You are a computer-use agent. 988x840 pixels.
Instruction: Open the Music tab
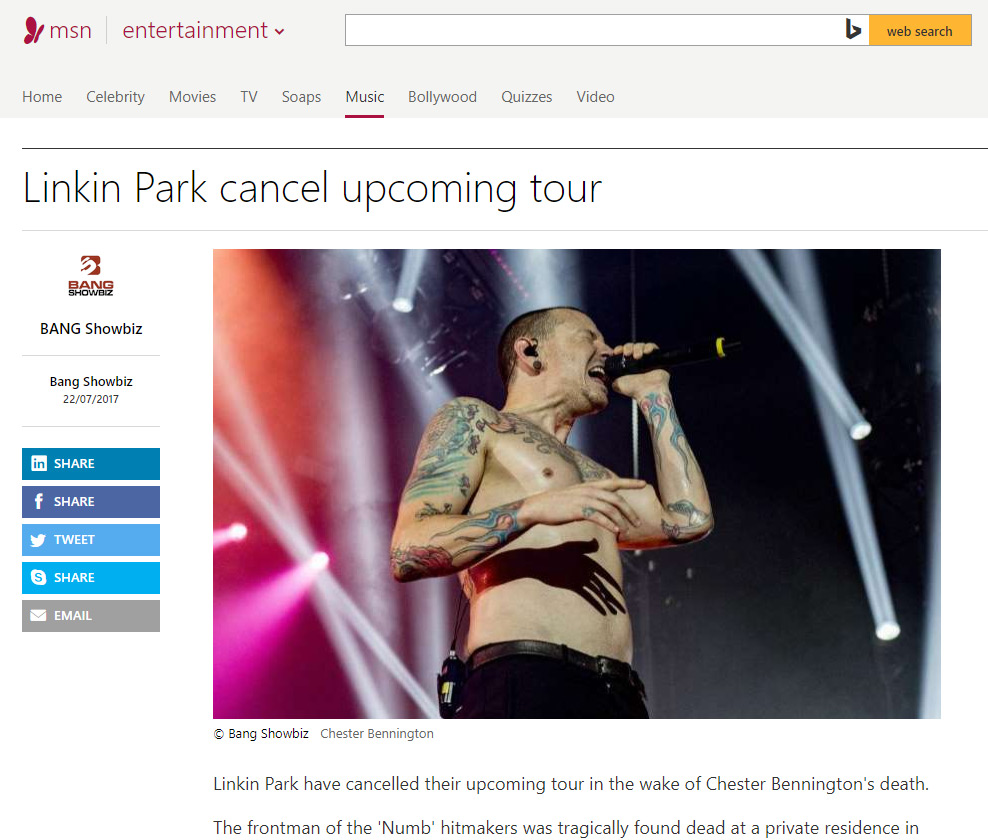(364, 97)
